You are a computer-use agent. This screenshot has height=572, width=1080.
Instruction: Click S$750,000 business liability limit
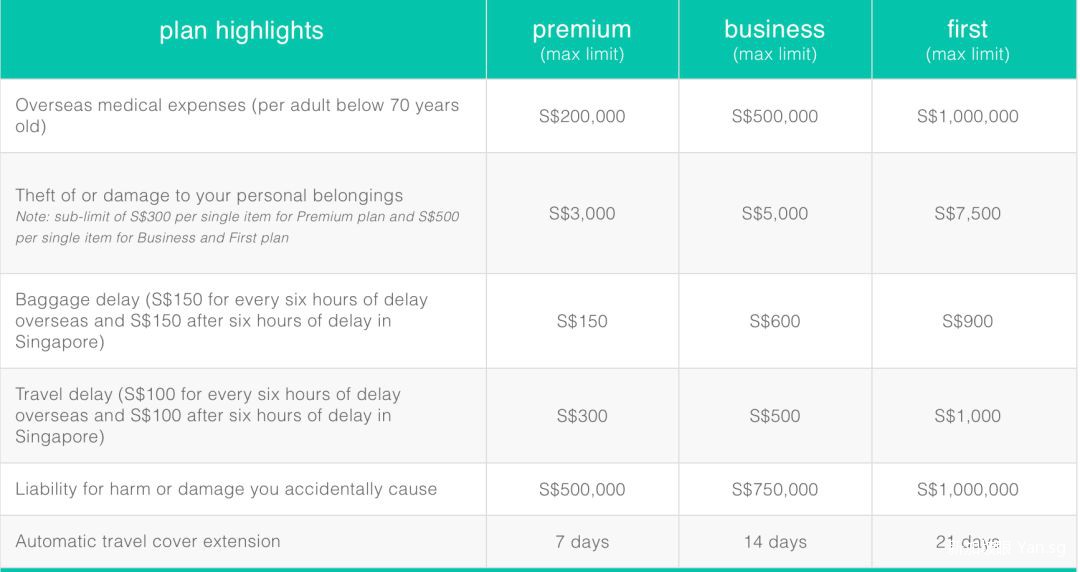pos(774,489)
